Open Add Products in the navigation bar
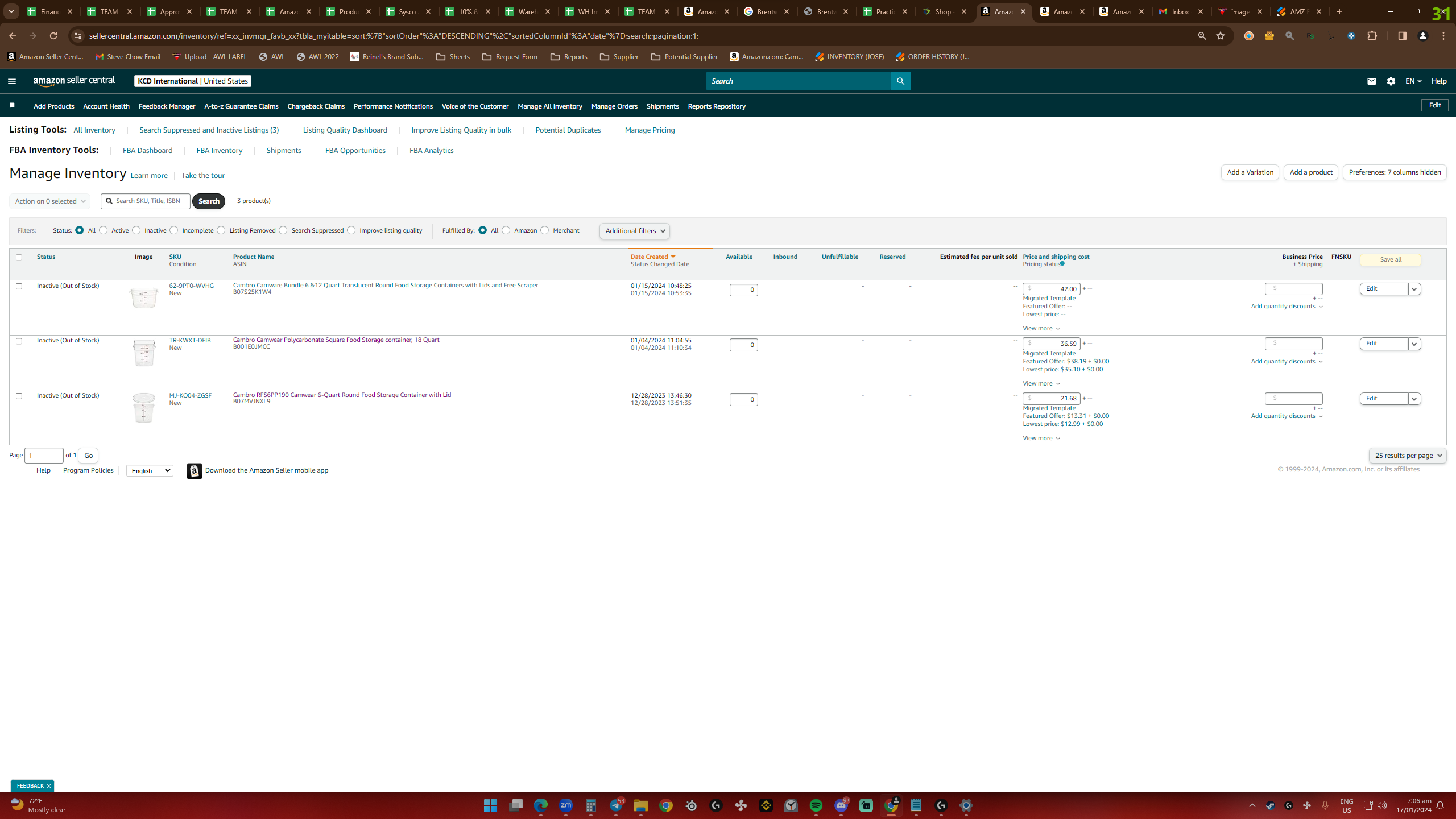 point(53,106)
